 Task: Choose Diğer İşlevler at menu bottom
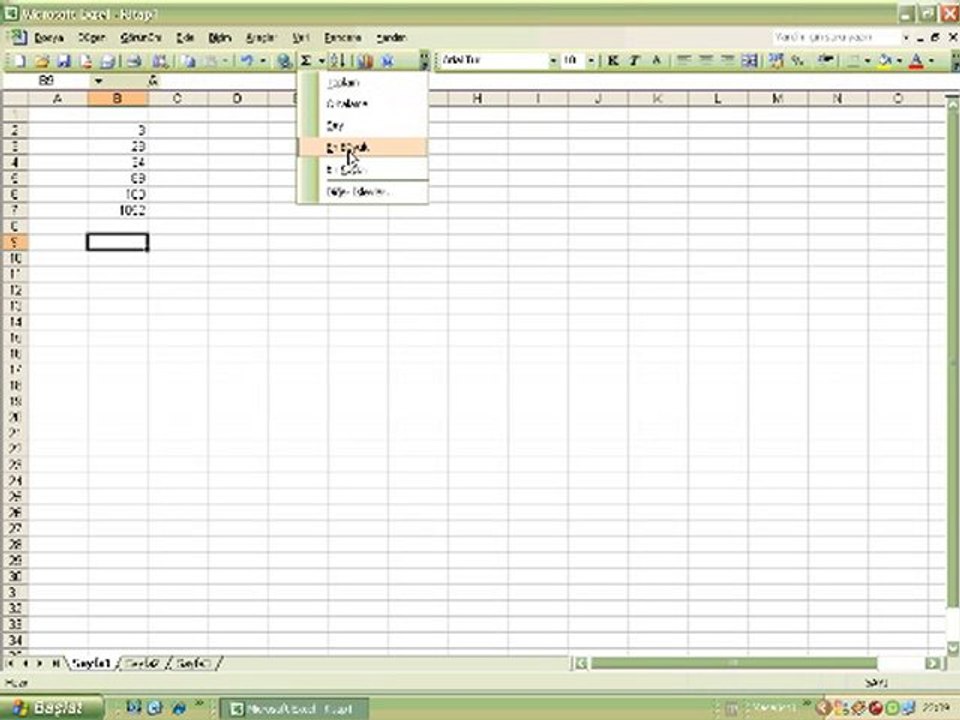click(362, 192)
